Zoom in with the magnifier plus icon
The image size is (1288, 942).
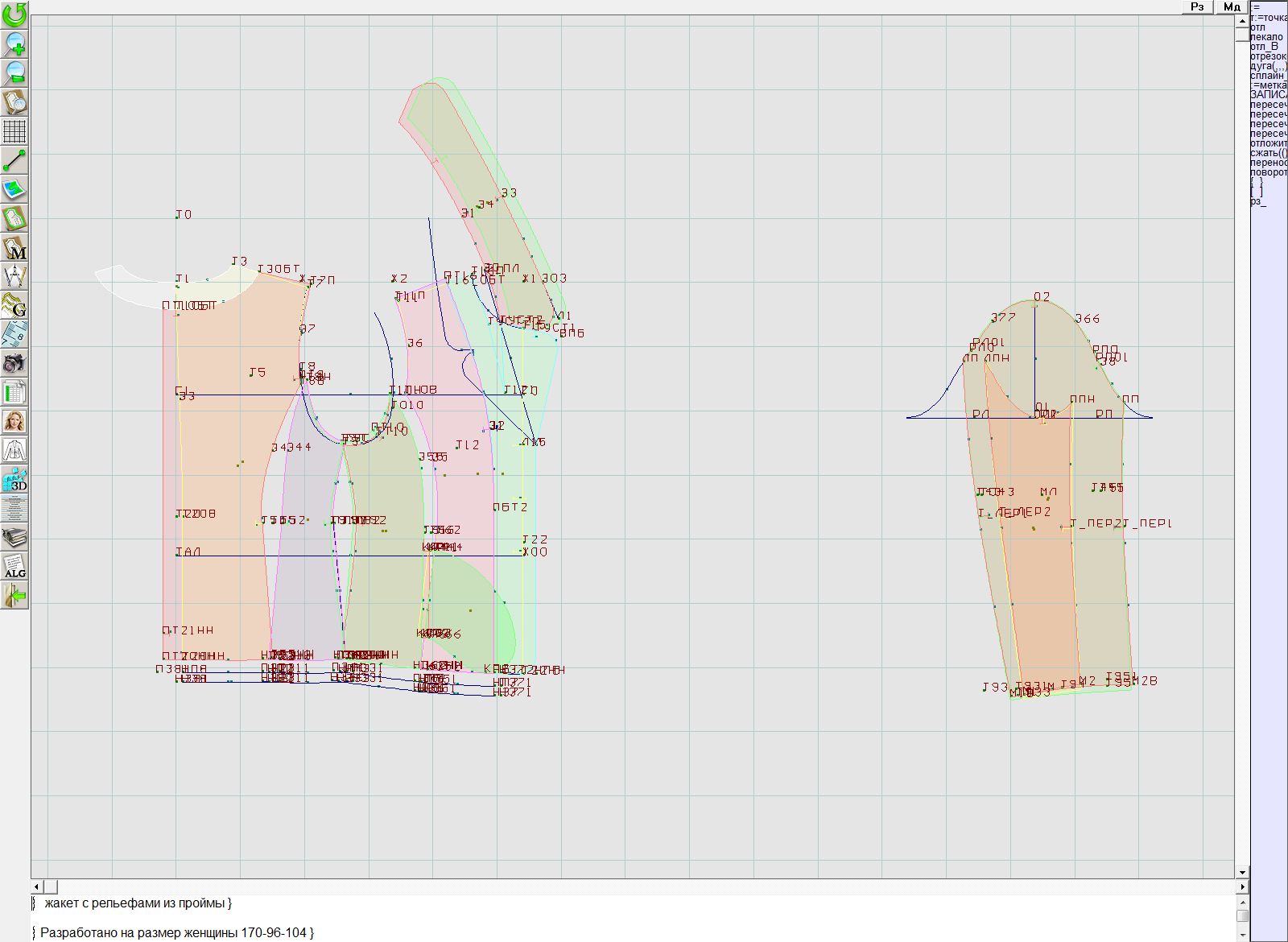pyautogui.click(x=14, y=43)
